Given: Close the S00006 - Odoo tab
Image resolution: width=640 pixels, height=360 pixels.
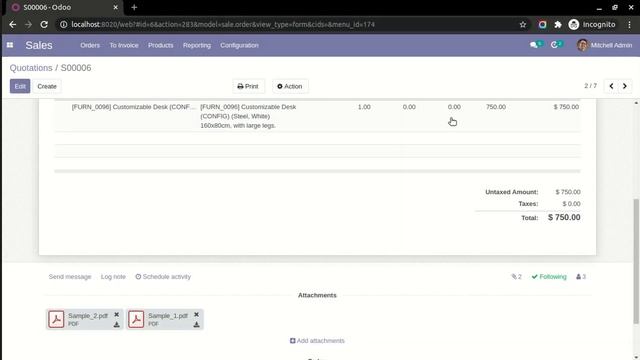Looking at the screenshot, I should (x=116, y=7).
